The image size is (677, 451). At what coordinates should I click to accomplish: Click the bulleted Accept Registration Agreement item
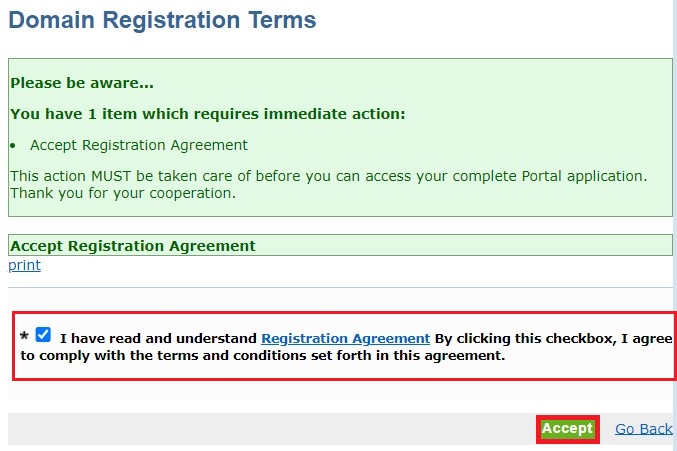coord(139,145)
